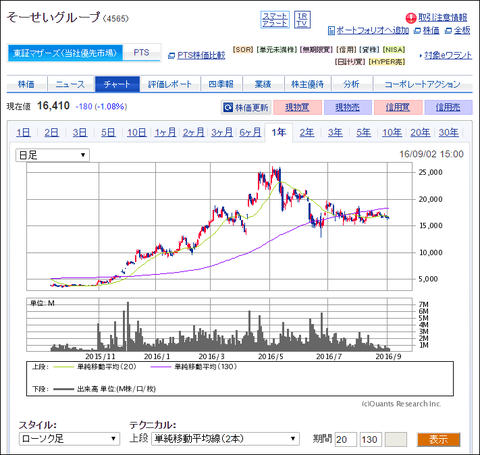Select 2年 chart period
The height and width of the screenshot is (455, 480).
(x=307, y=133)
